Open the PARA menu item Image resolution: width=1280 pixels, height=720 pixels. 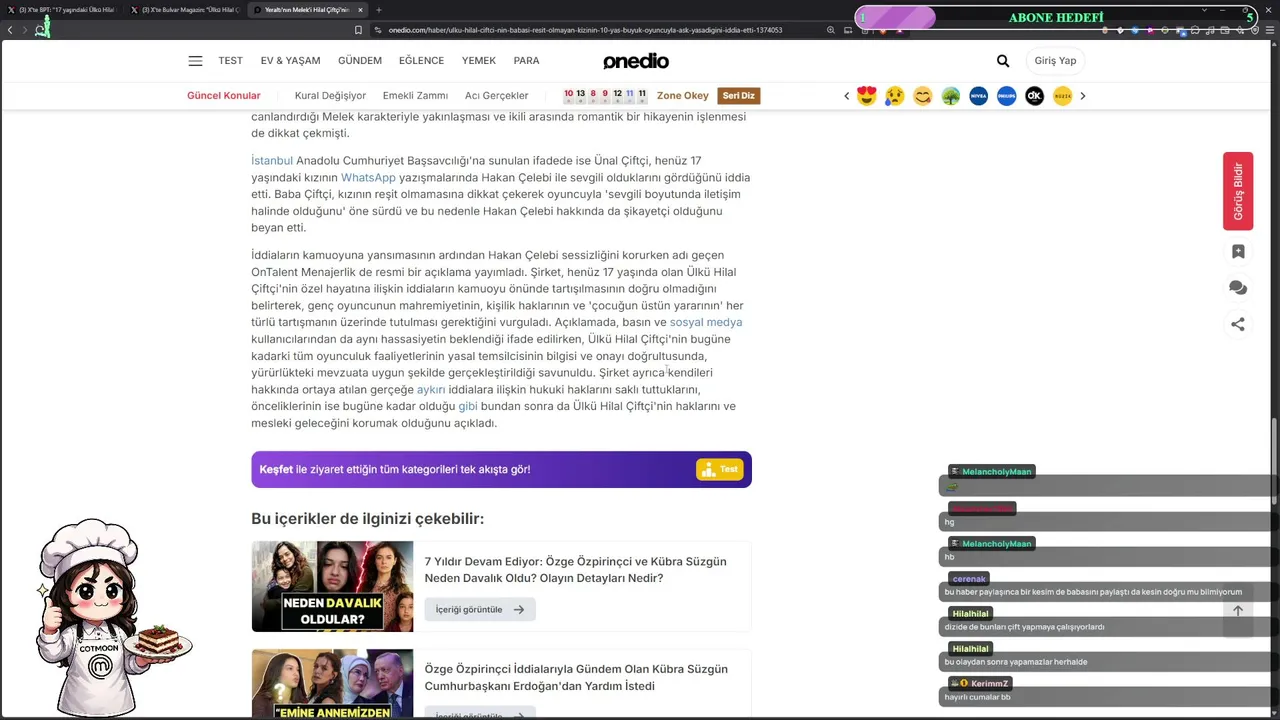[x=527, y=61]
